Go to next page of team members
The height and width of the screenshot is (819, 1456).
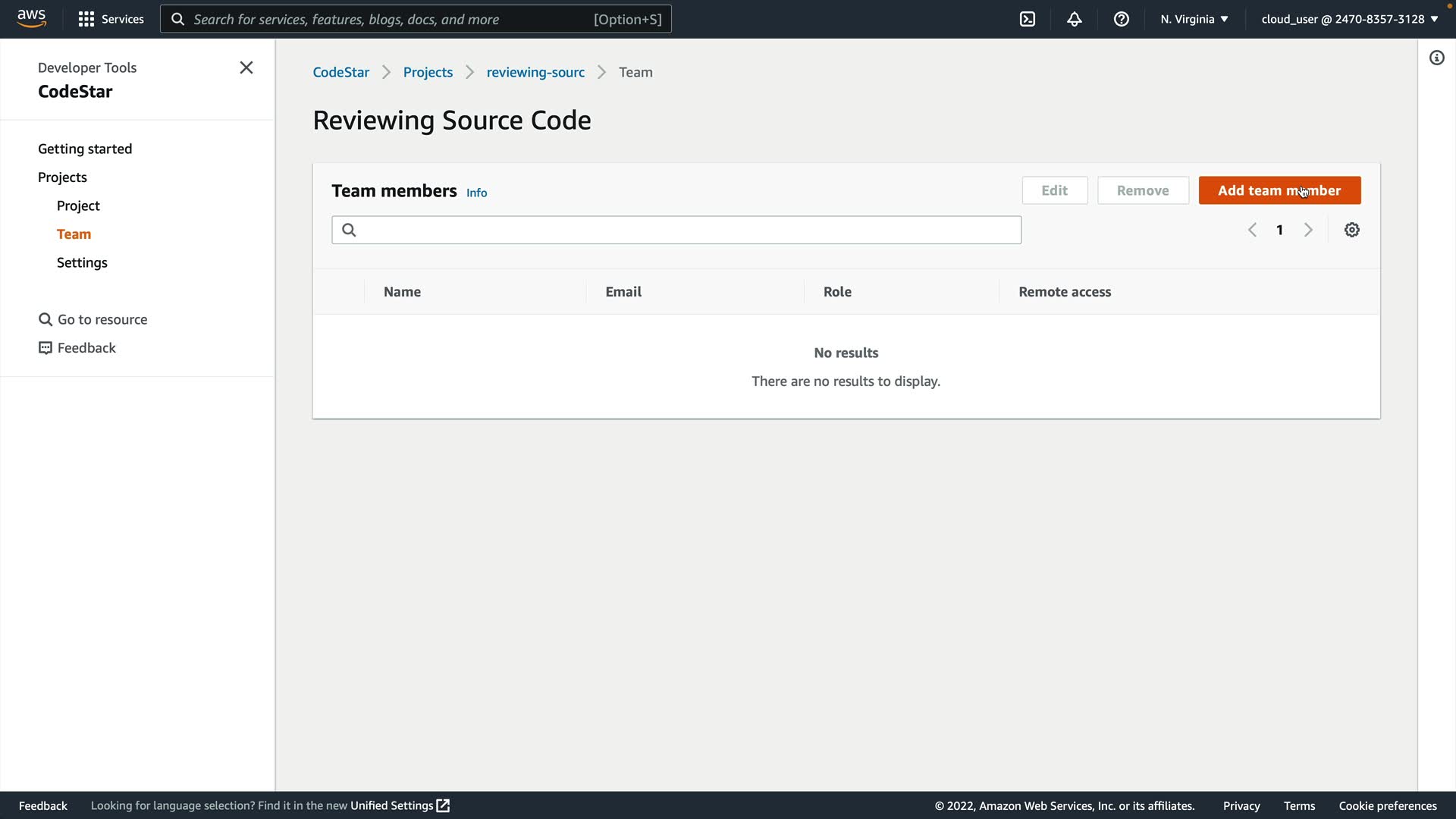click(x=1308, y=230)
